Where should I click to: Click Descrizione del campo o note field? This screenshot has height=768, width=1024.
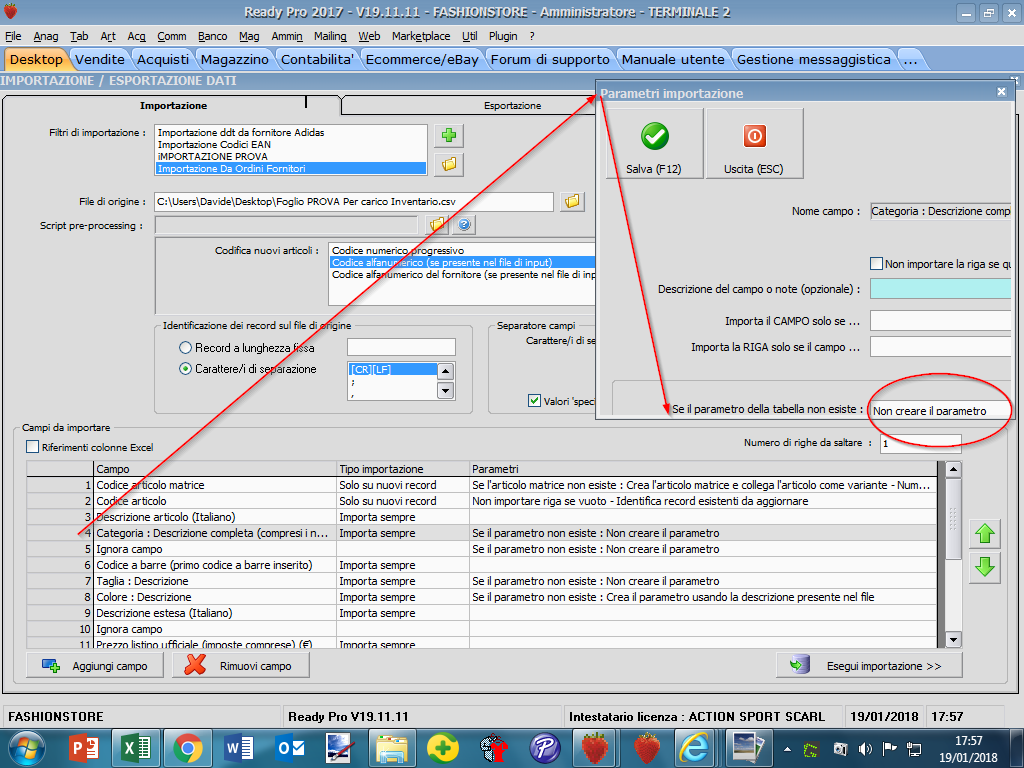pos(940,289)
